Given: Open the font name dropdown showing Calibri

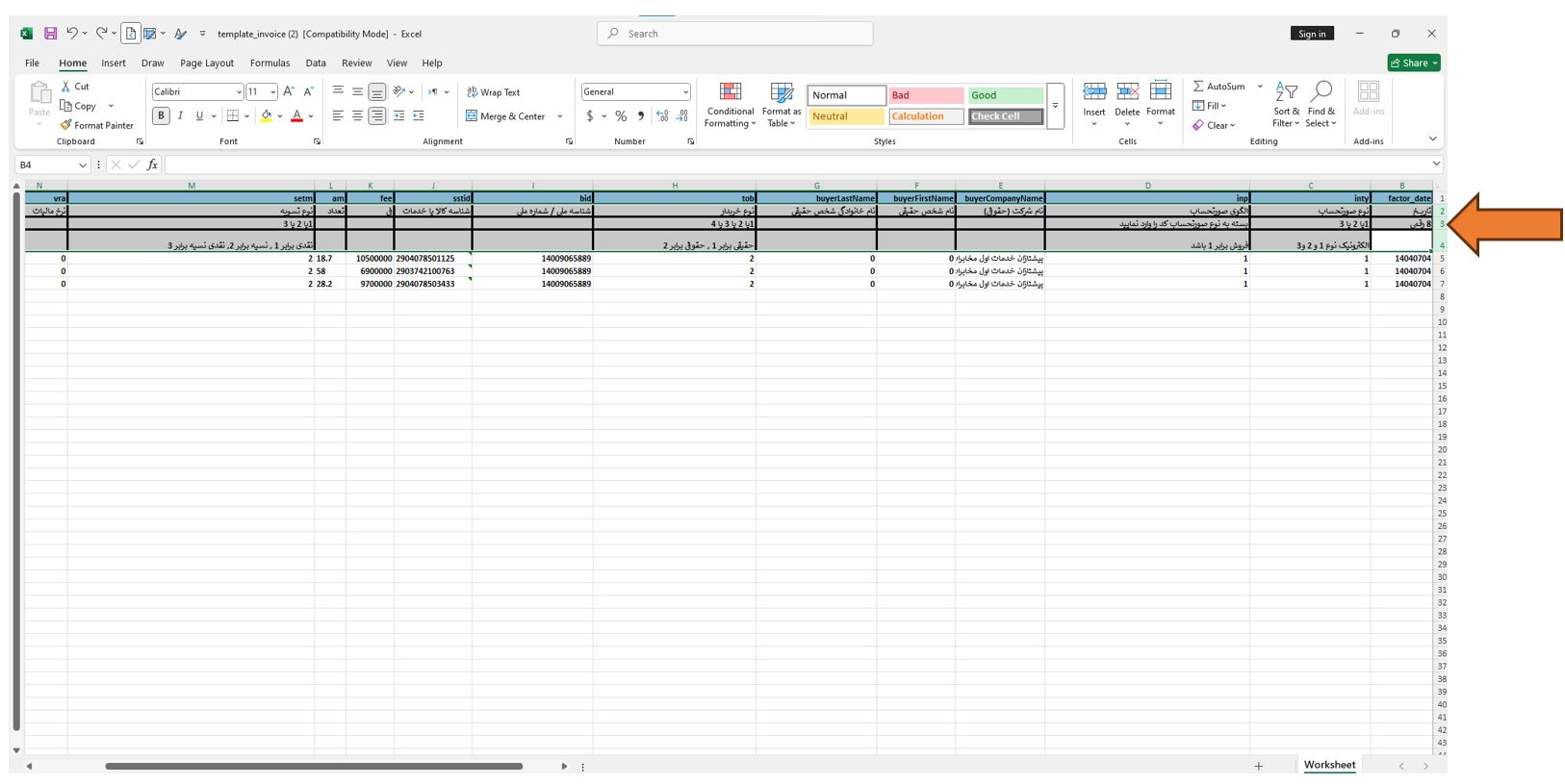Looking at the screenshot, I should click(239, 92).
